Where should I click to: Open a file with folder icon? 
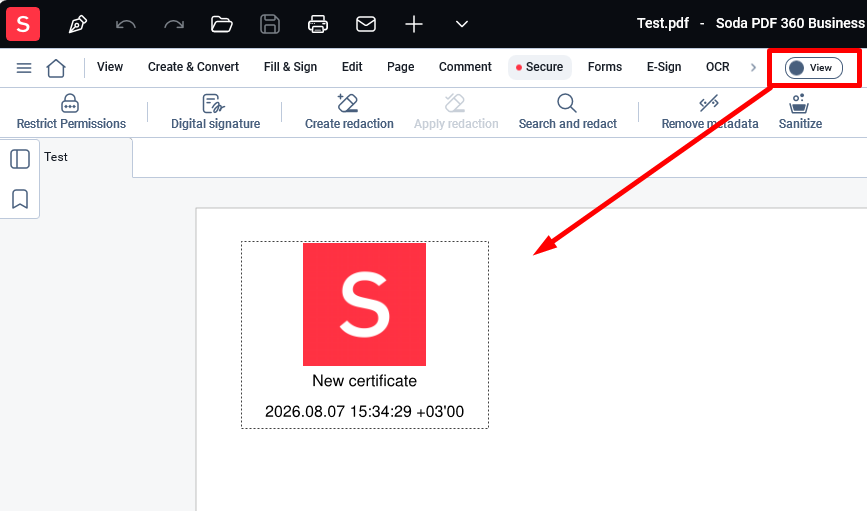tap(222, 24)
